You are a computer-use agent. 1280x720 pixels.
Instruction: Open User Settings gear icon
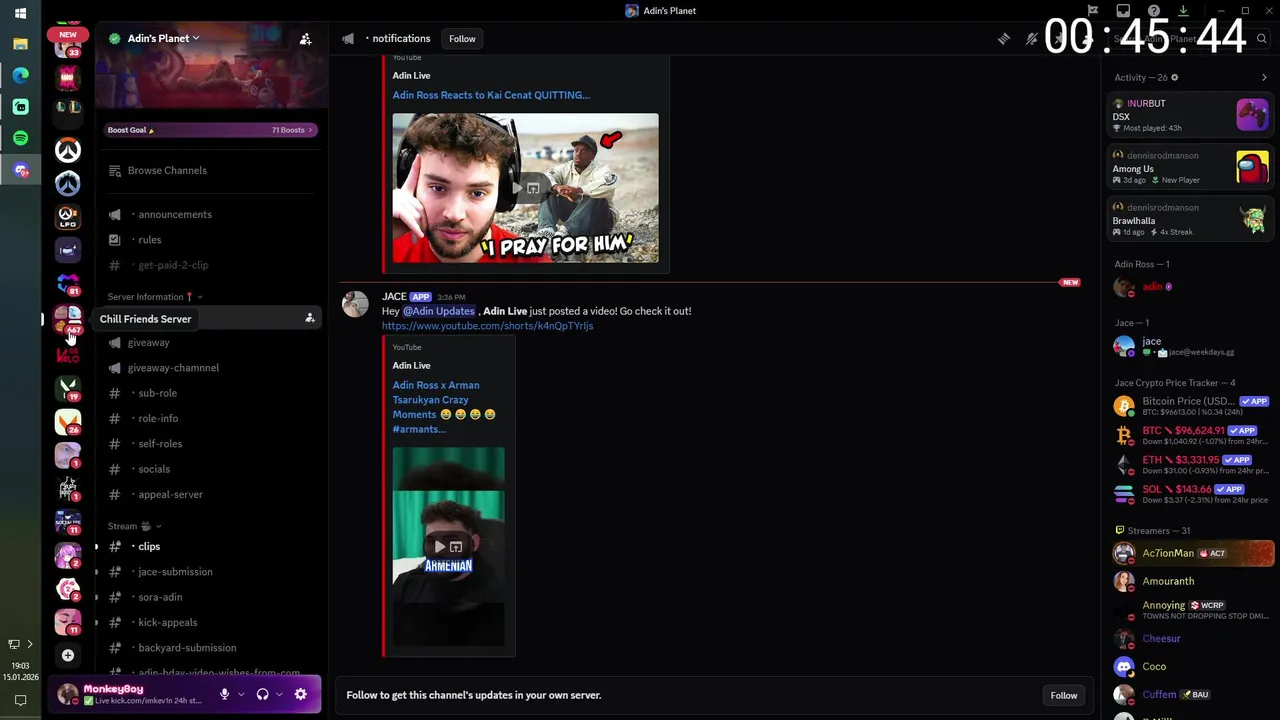tap(300, 694)
